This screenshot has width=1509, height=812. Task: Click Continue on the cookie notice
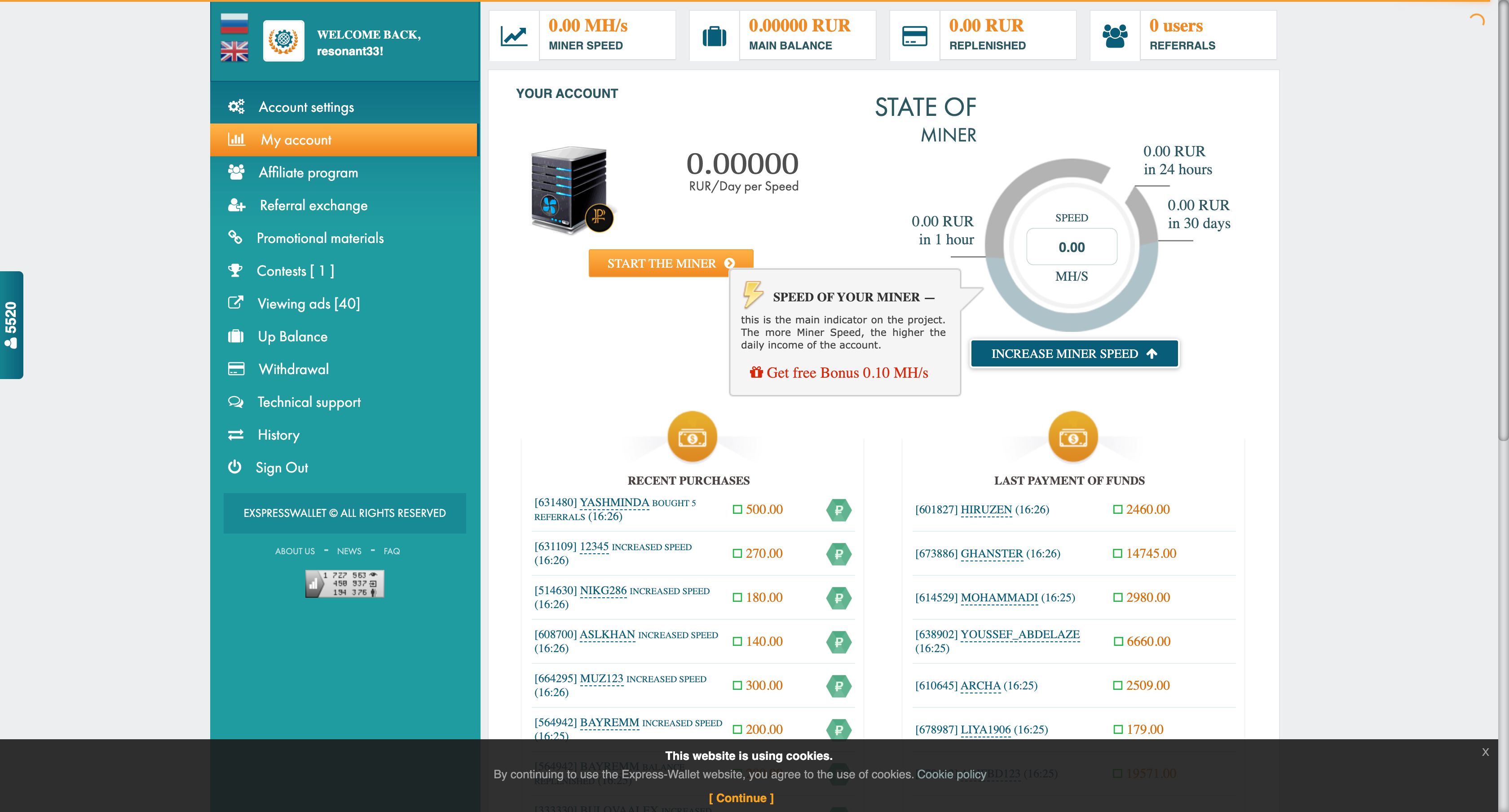[x=741, y=798]
